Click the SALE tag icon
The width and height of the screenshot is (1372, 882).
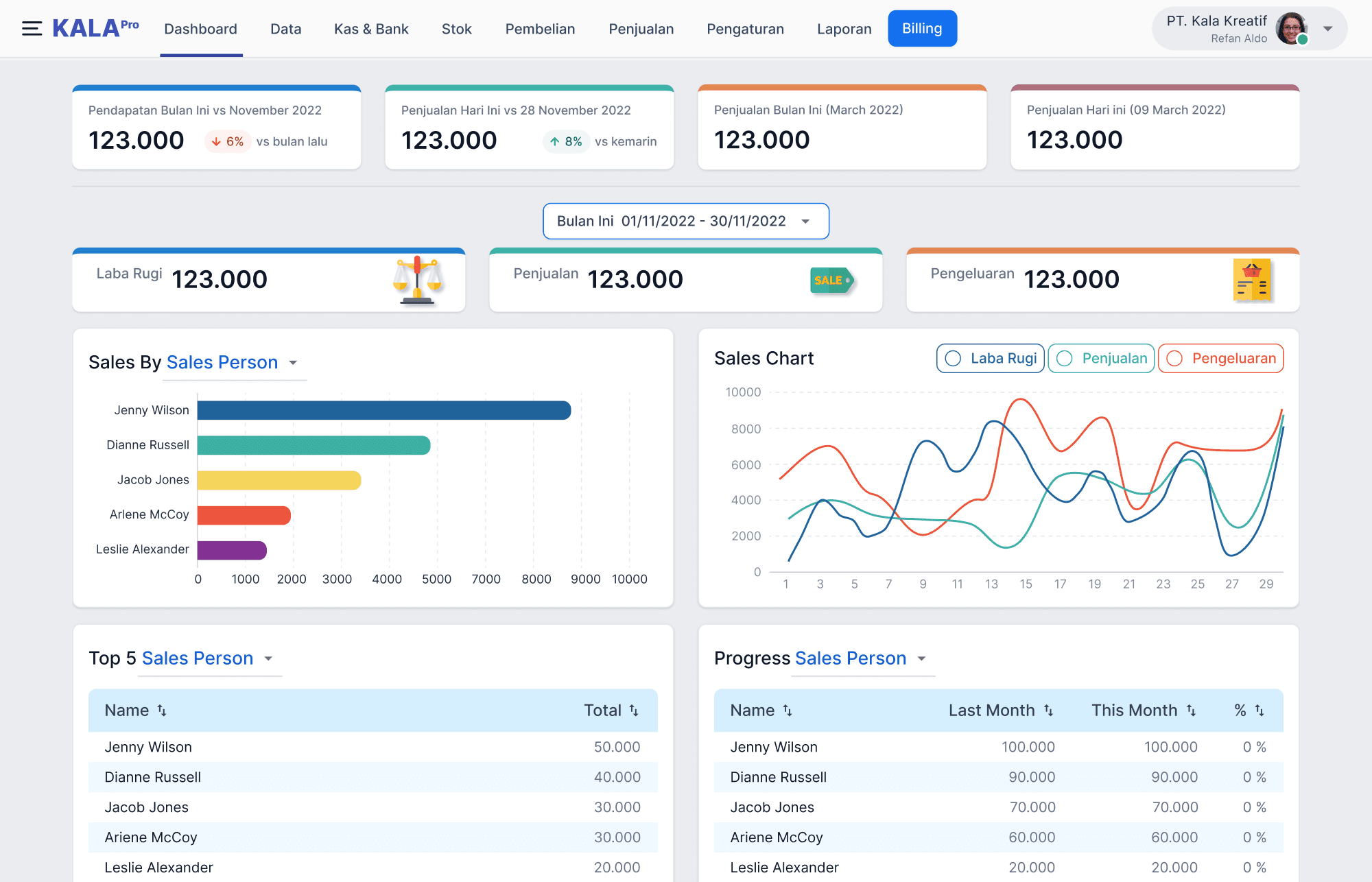coord(831,280)
